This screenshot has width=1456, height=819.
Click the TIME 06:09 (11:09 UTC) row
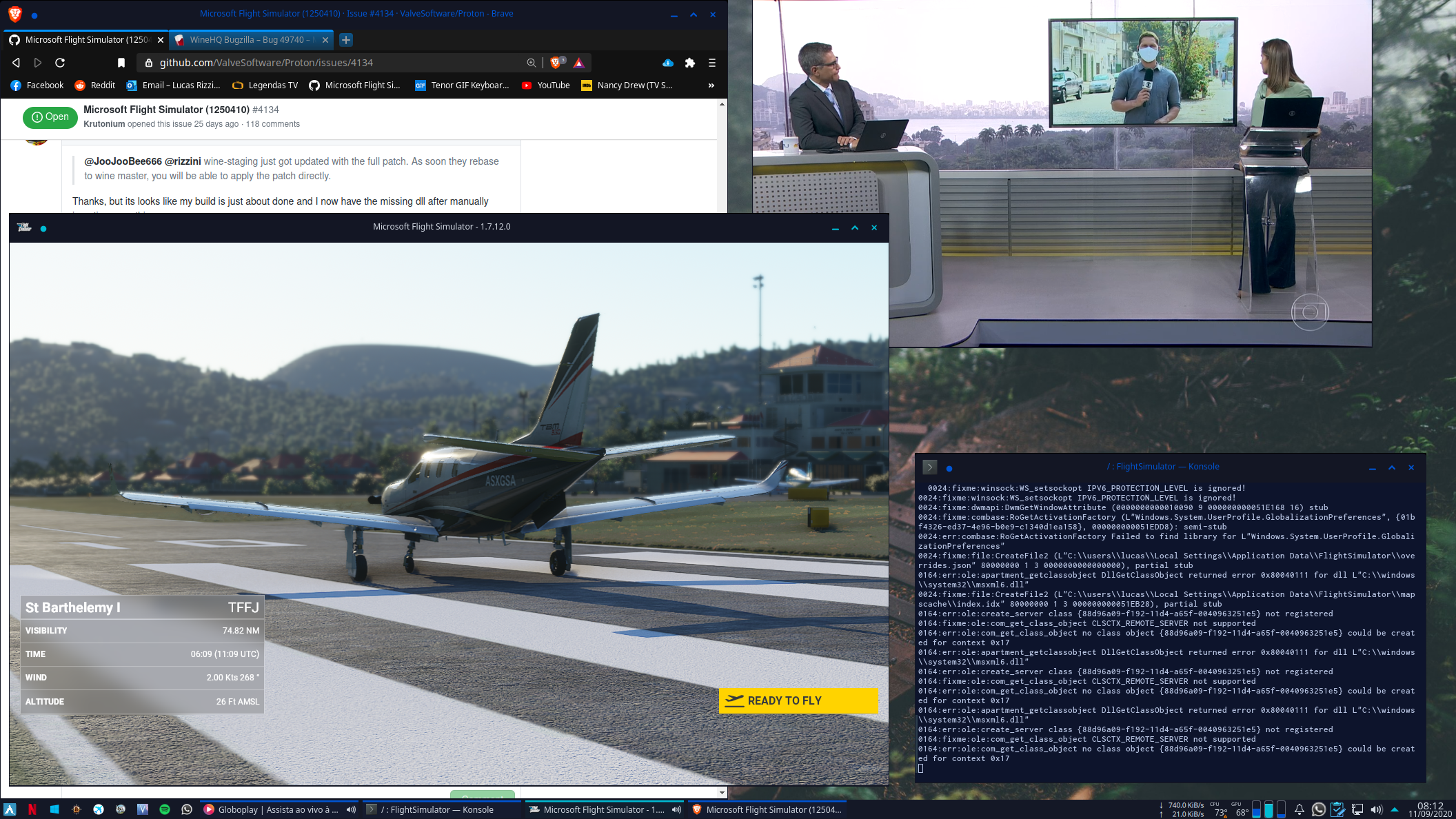pyautogui.click(x=142, y=654)
